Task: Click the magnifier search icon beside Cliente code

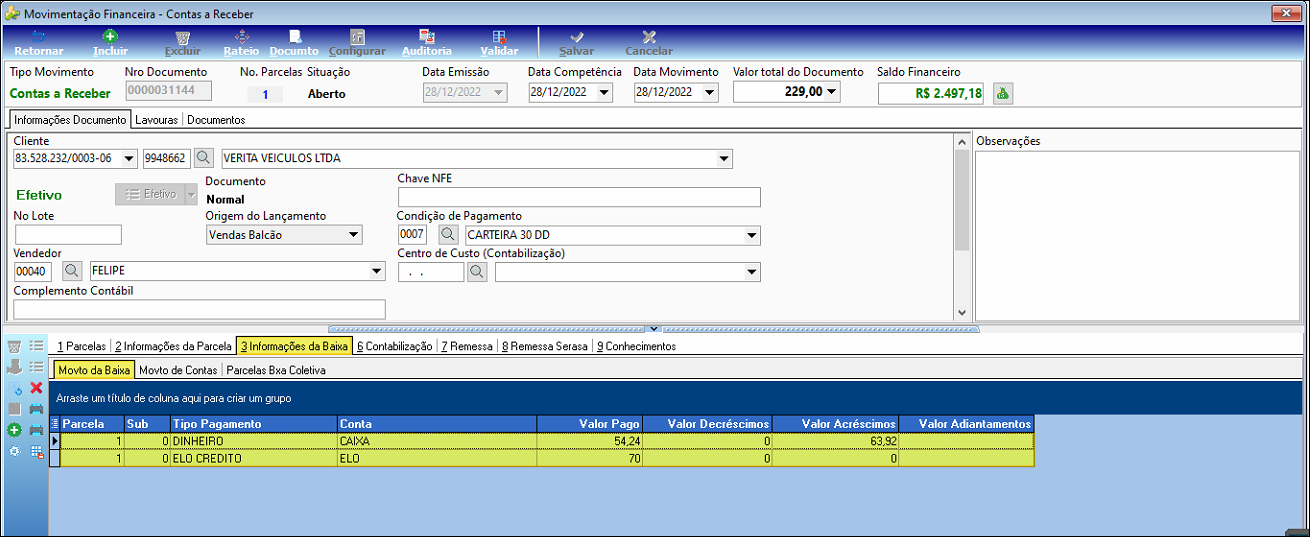Action: coord(204,158)
